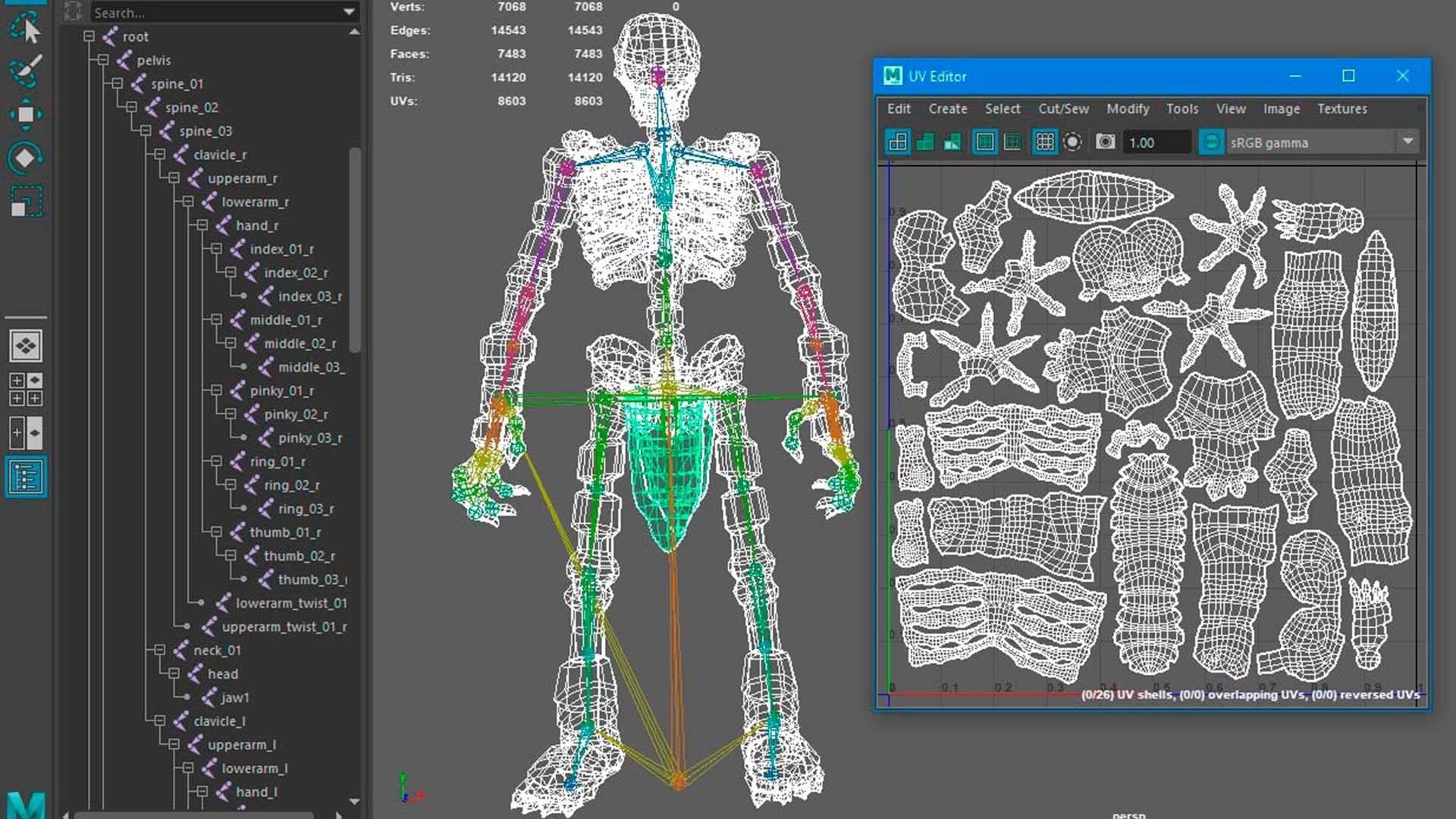This screenshot has width=1456, height=819.
Task: Collapse the spine_03 joint node
Action: (x=146, y=131)
